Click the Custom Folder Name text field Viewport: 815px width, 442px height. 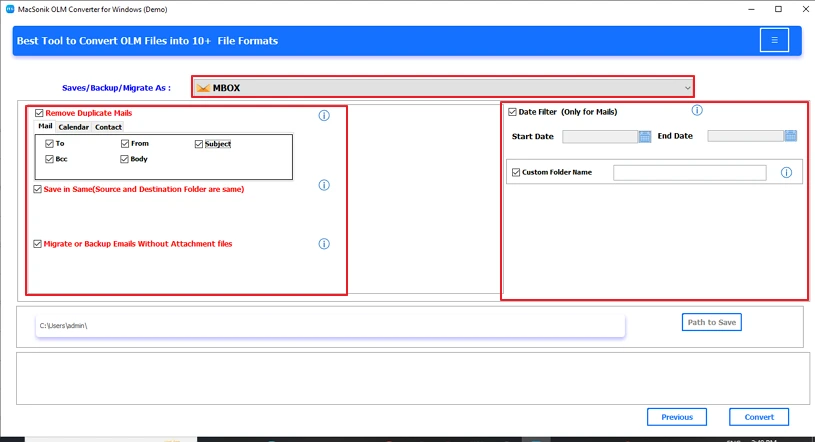[x=689, y=173]
